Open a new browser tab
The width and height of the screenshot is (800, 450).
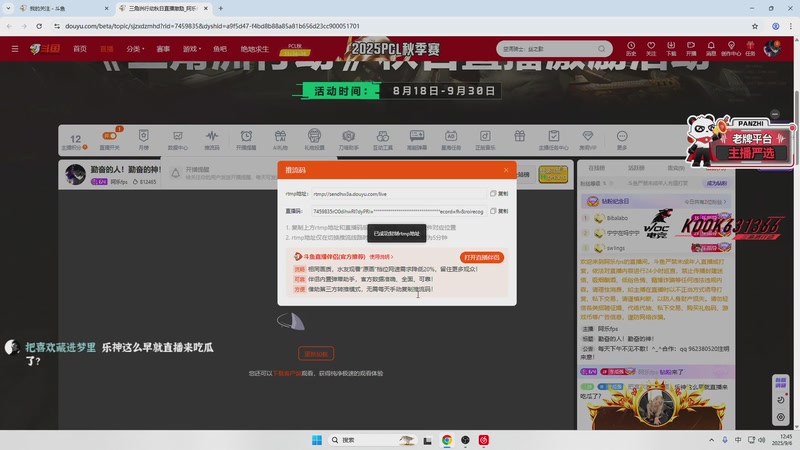click(220, 8)
